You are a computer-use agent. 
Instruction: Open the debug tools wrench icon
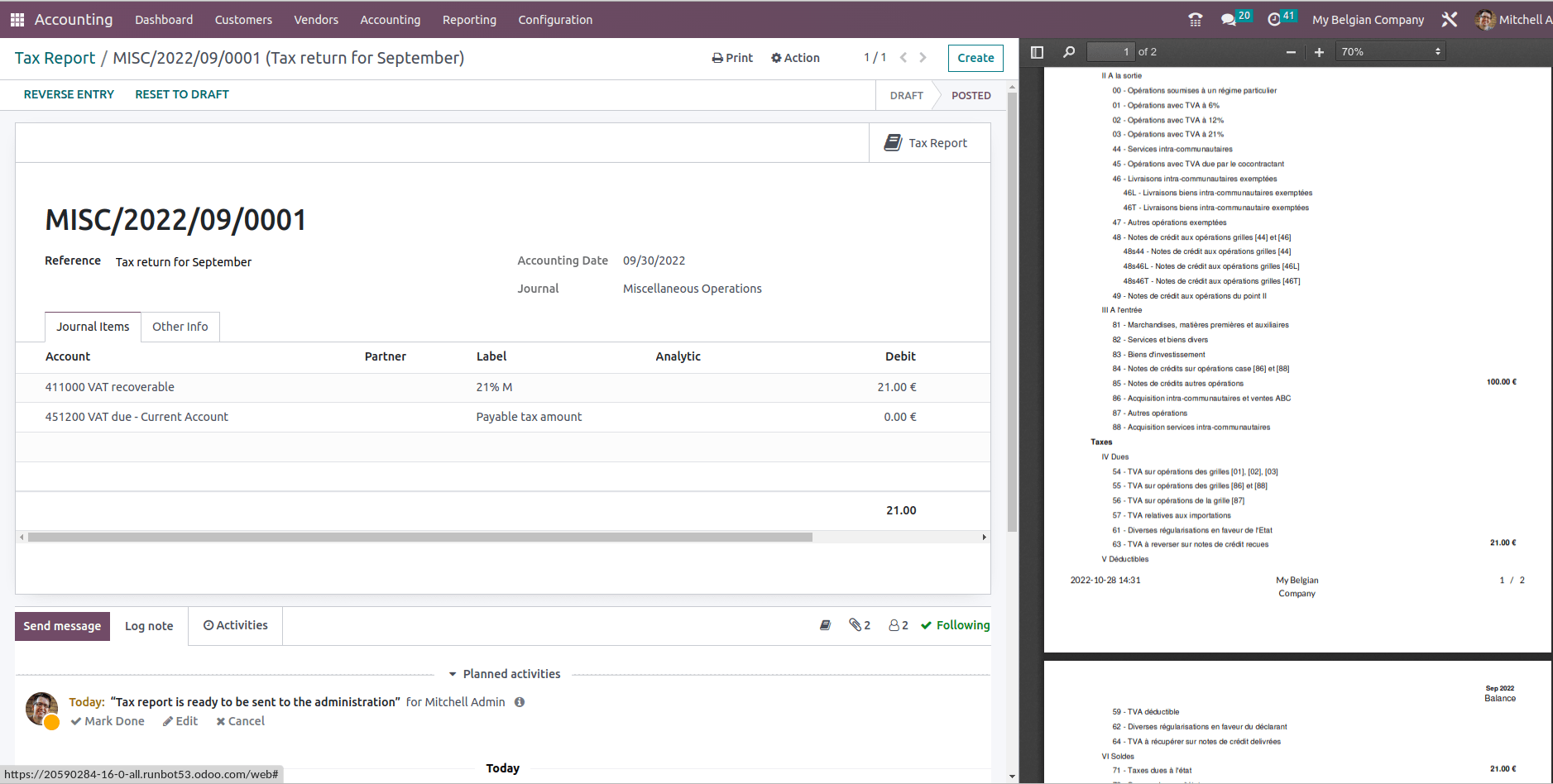pyautogui.click(x=1450, y=20)
